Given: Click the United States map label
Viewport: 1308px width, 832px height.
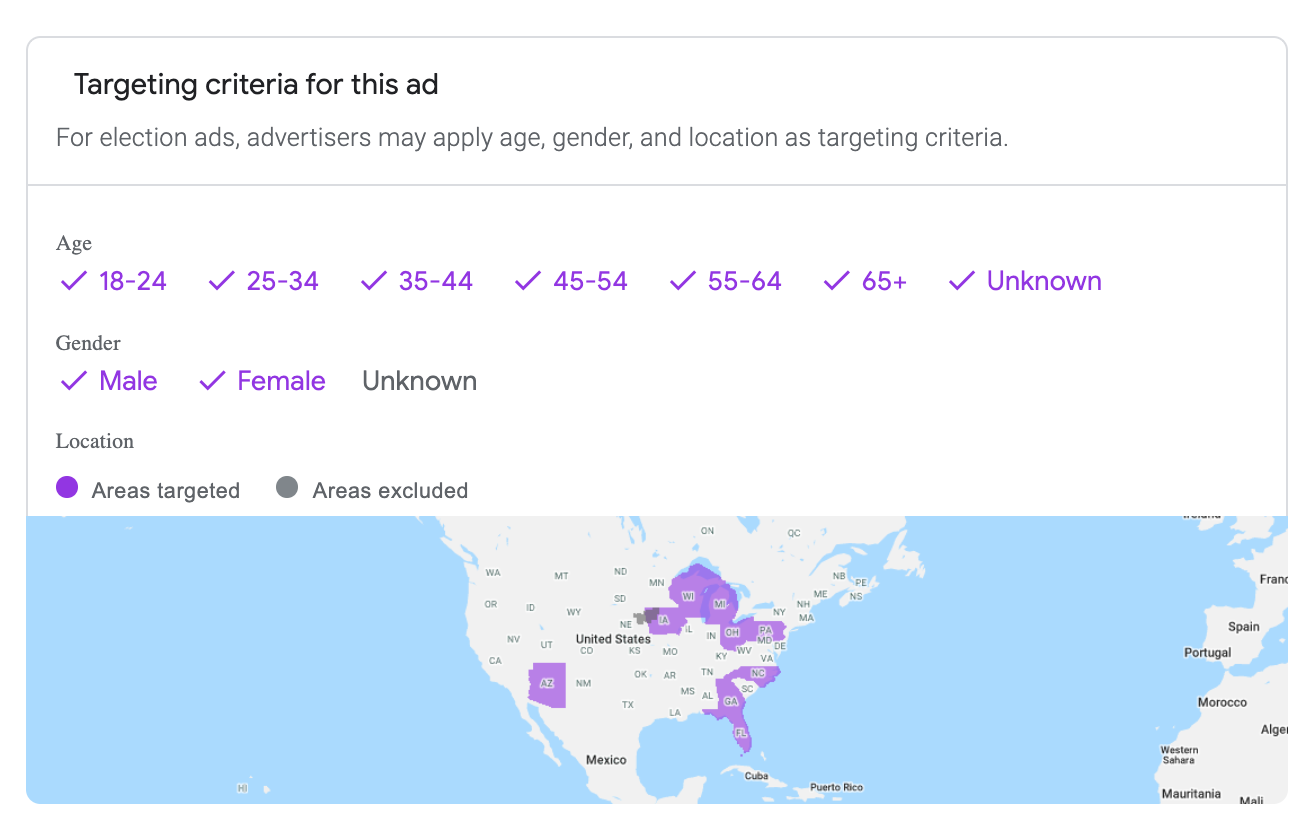Looking at the screenshot, I should click(613, 638).
